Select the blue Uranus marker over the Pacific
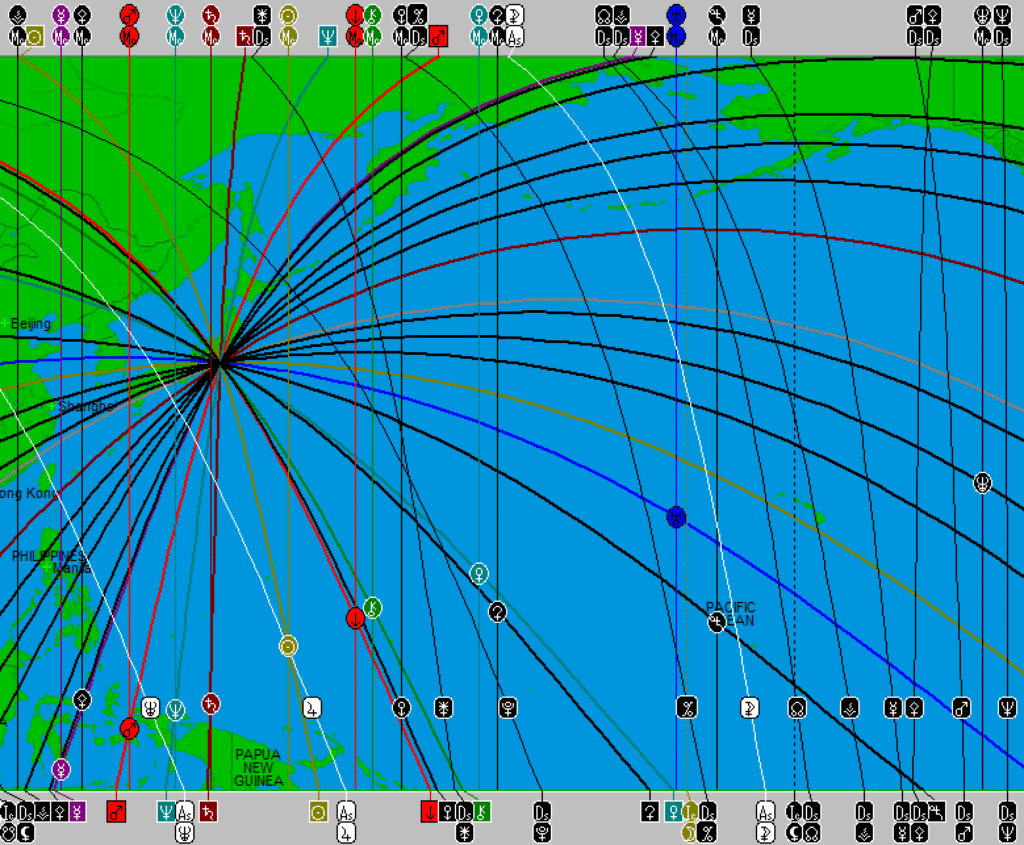 point(676,517)
